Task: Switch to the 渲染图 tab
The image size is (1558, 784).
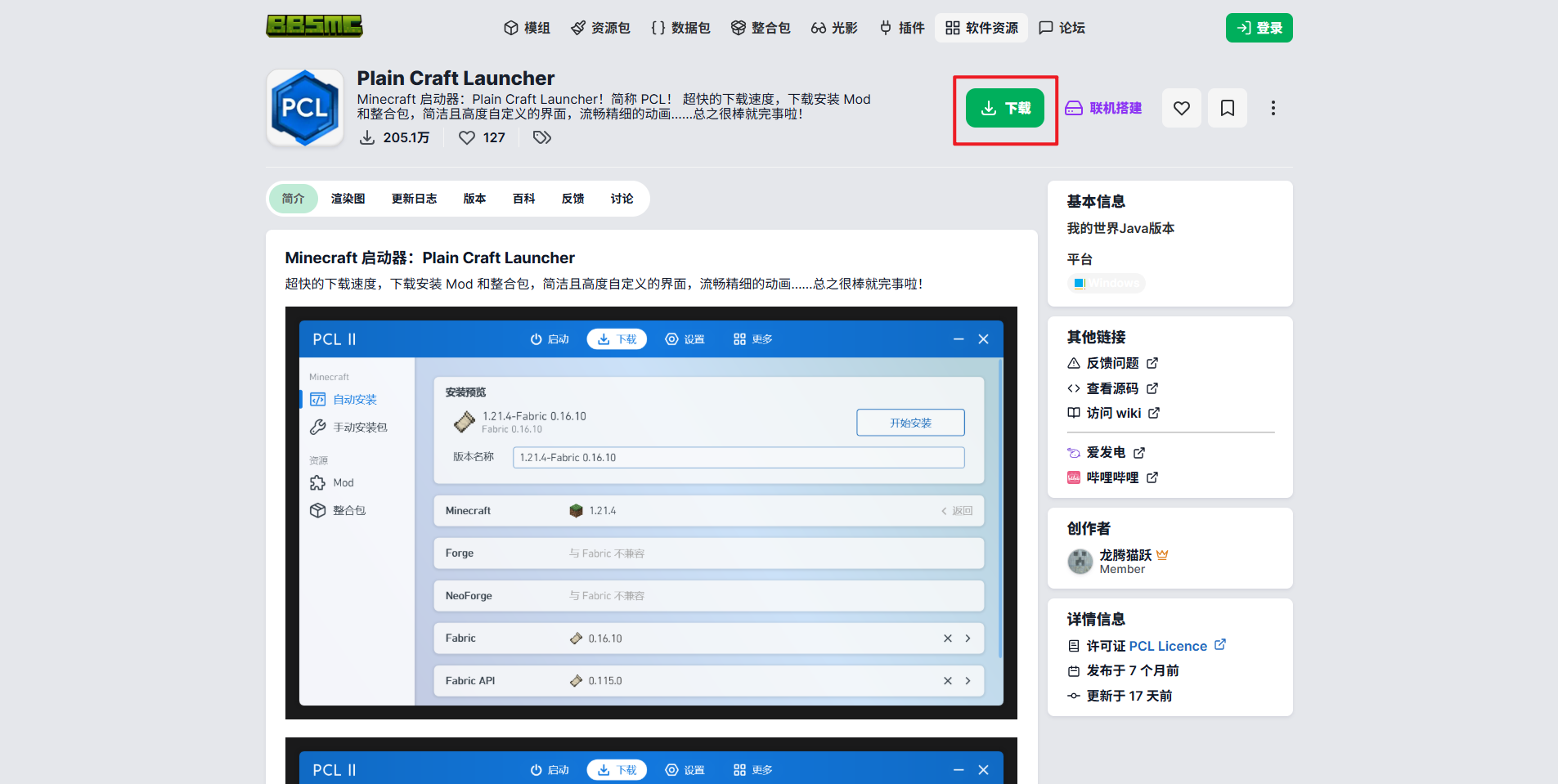Action: (348, 199)
